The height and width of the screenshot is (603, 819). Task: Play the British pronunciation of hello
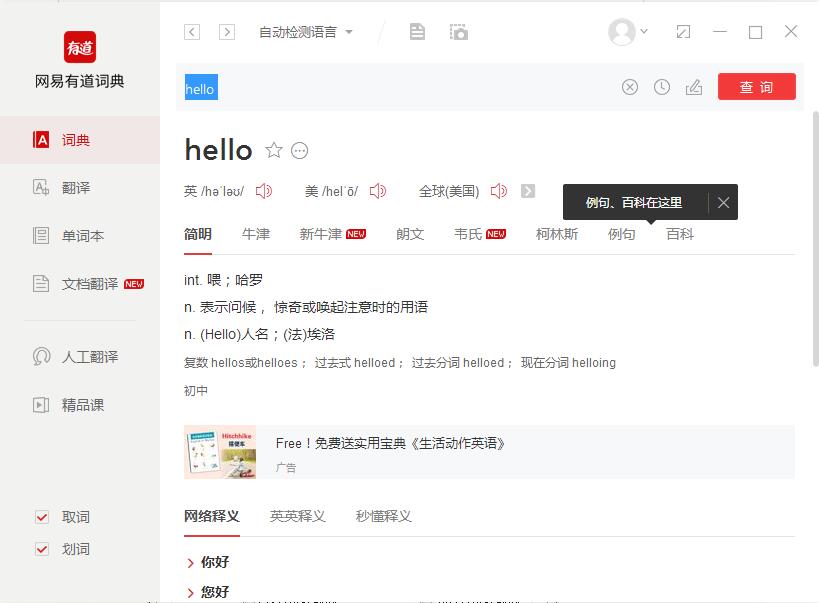[x=263, y=190]
